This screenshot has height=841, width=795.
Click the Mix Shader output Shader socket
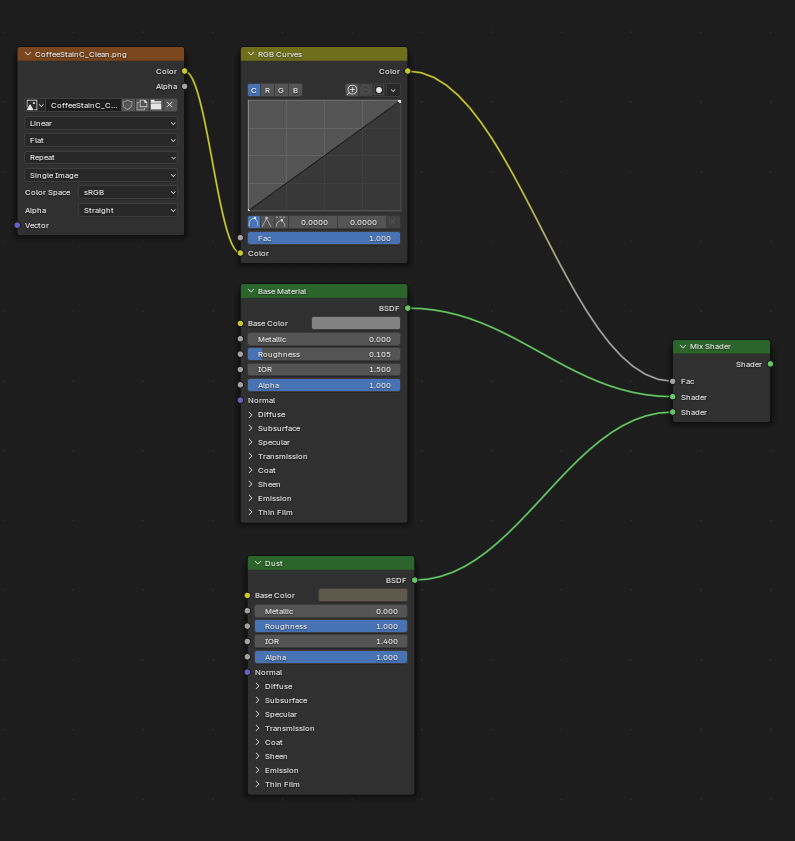click(x=770, y=364)
